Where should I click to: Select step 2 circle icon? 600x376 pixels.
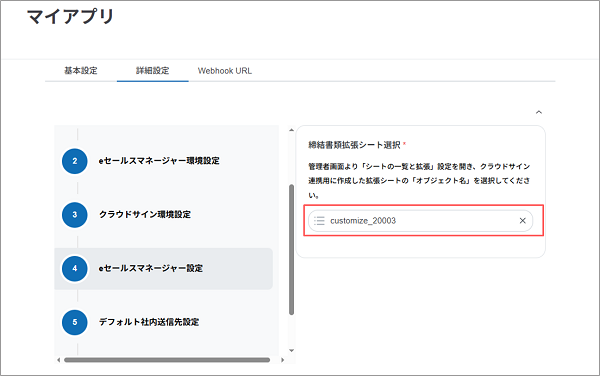click(75, 161)
